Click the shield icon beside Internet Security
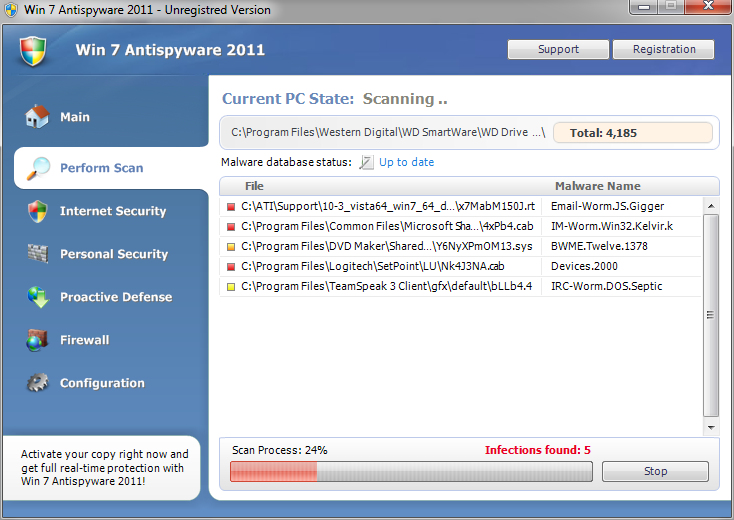The image size is (734, 520). pyautogui.click(x=37, y=211)
